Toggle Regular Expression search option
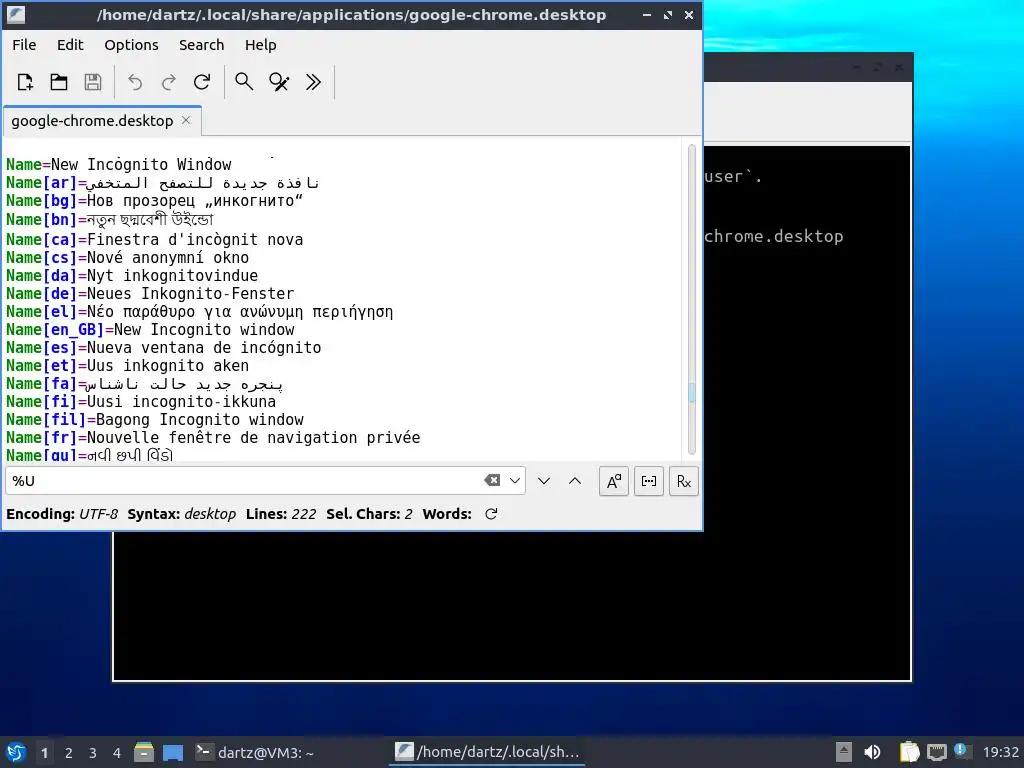Screen dimensions: 1024x768 point(684,481)
